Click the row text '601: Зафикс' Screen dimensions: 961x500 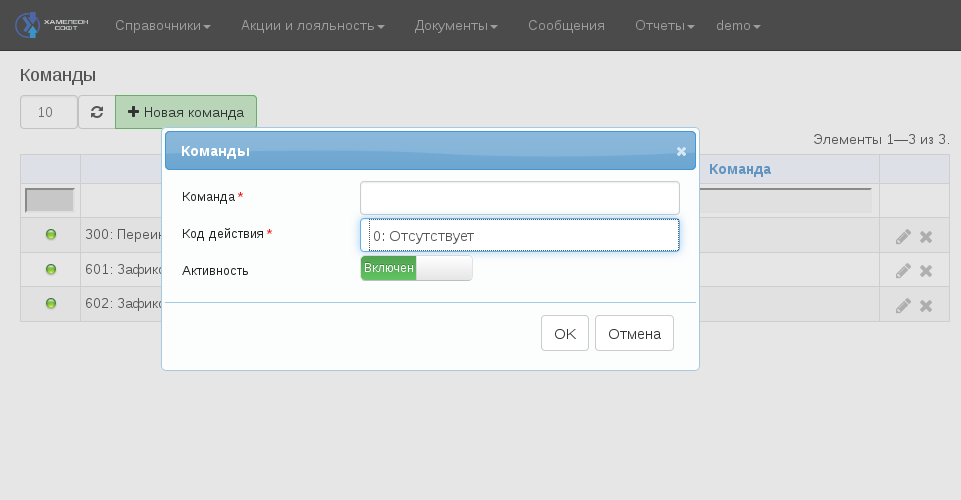[123, 269]
